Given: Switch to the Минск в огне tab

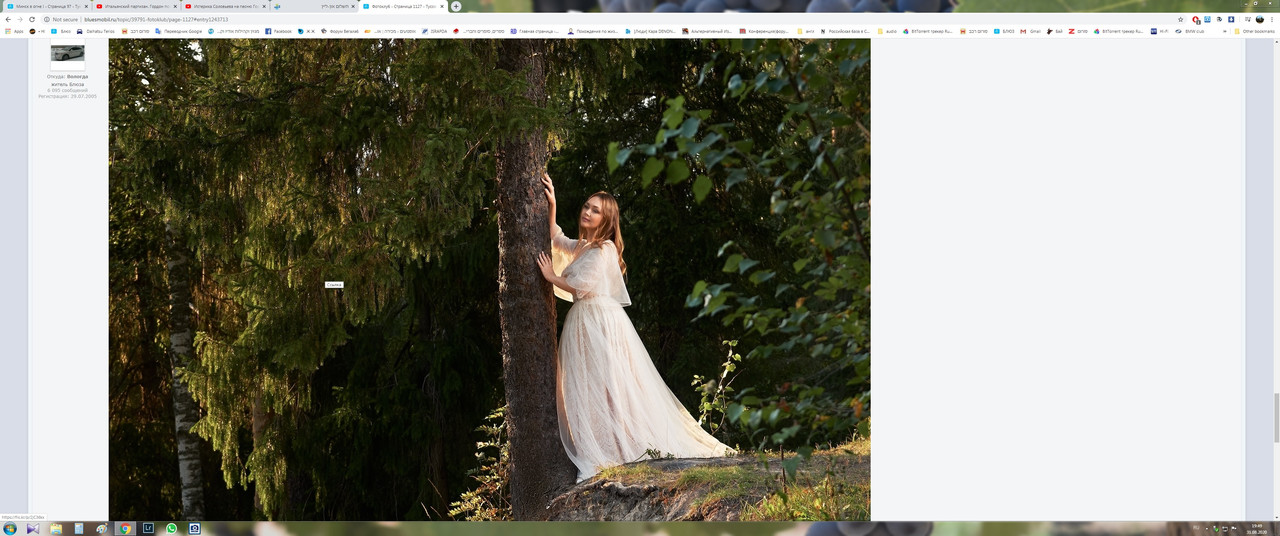Looking at the screenshot, I should click(45, 6).
